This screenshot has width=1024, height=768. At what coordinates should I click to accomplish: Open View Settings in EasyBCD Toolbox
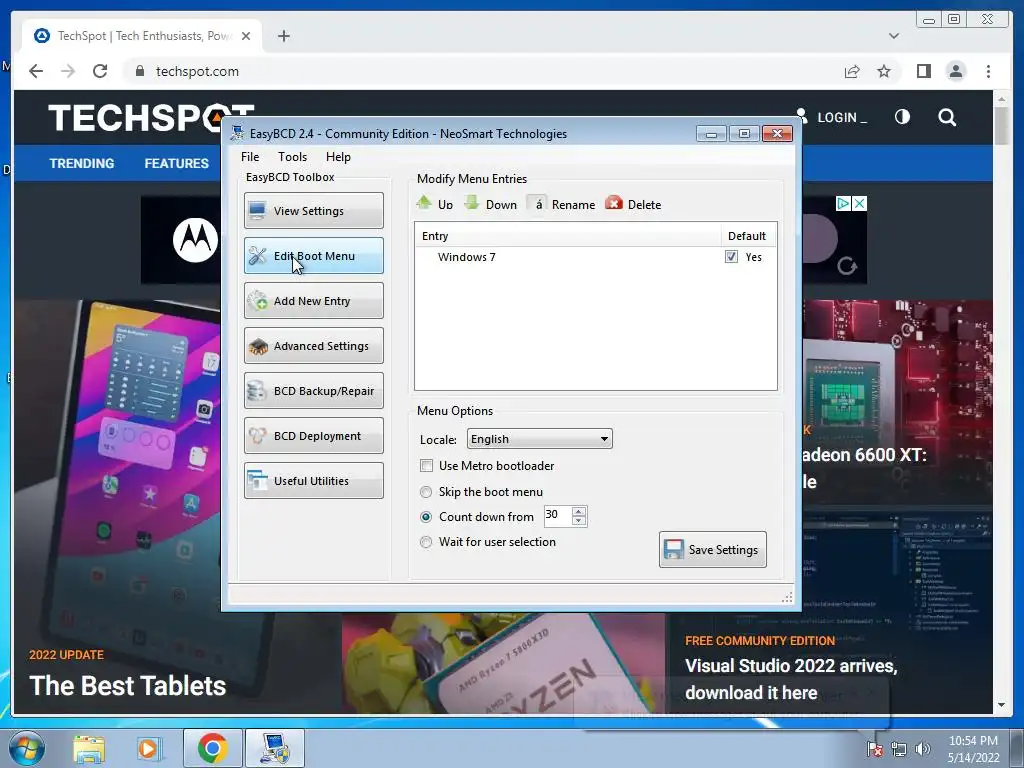point(313,210)
